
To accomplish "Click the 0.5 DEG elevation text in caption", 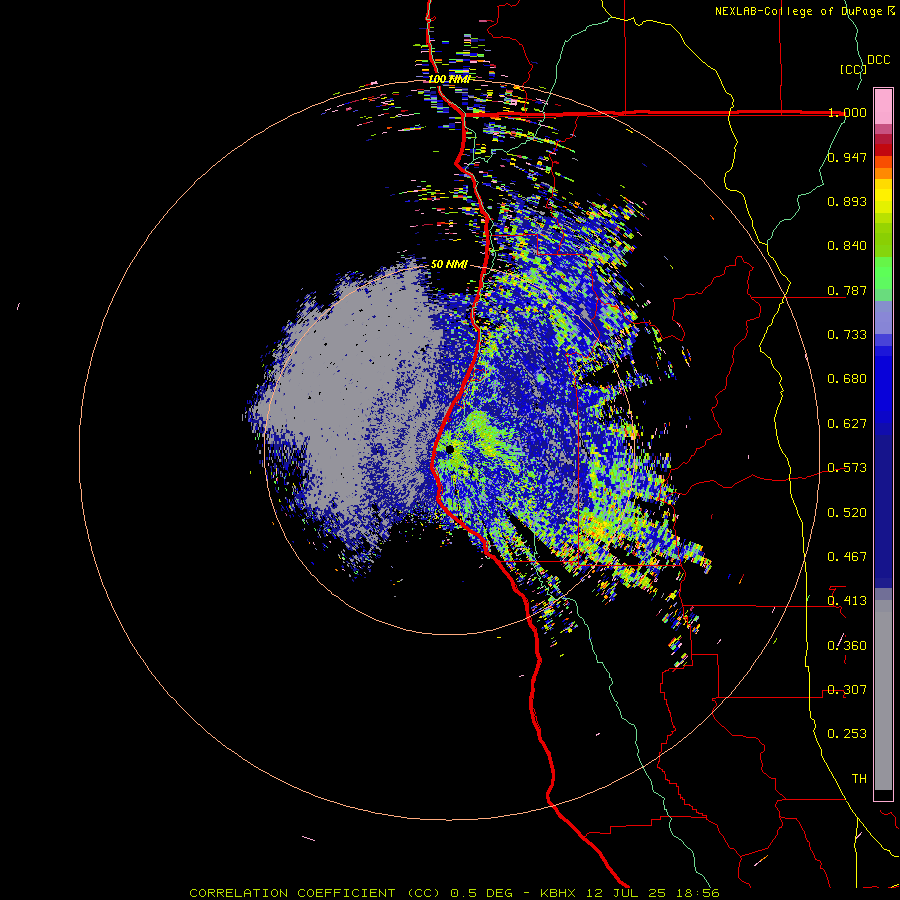I will [483, 893].
